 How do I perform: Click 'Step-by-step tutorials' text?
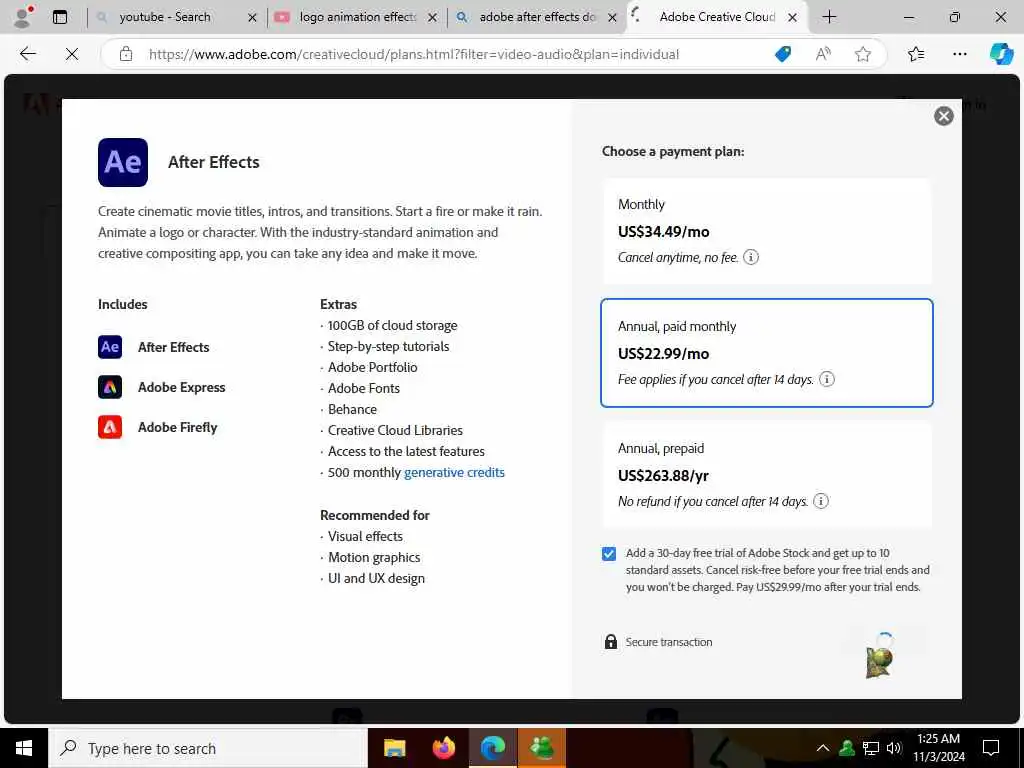389,346
